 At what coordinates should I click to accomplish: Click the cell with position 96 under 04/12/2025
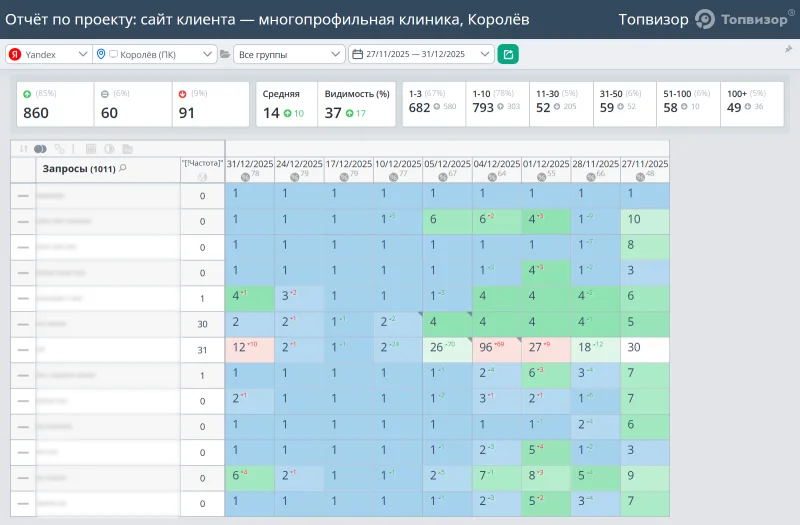click(x=496, y=349)
